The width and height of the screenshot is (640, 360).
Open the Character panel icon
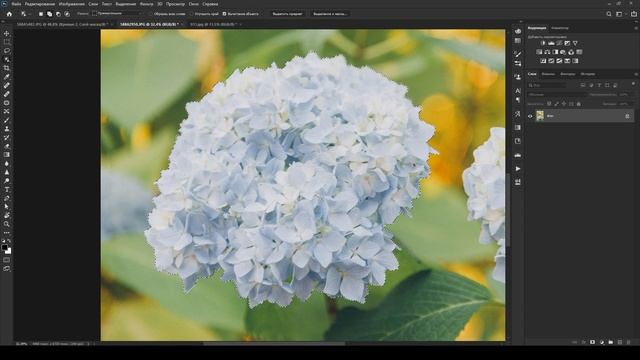tap(518, 91)
